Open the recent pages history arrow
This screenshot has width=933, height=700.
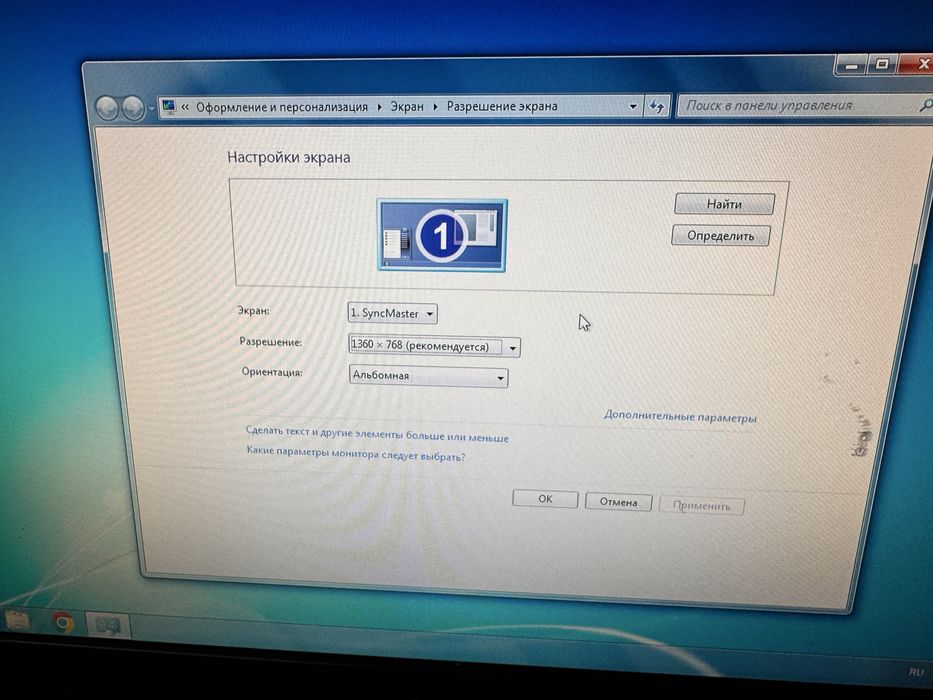[x=151, y=109]
